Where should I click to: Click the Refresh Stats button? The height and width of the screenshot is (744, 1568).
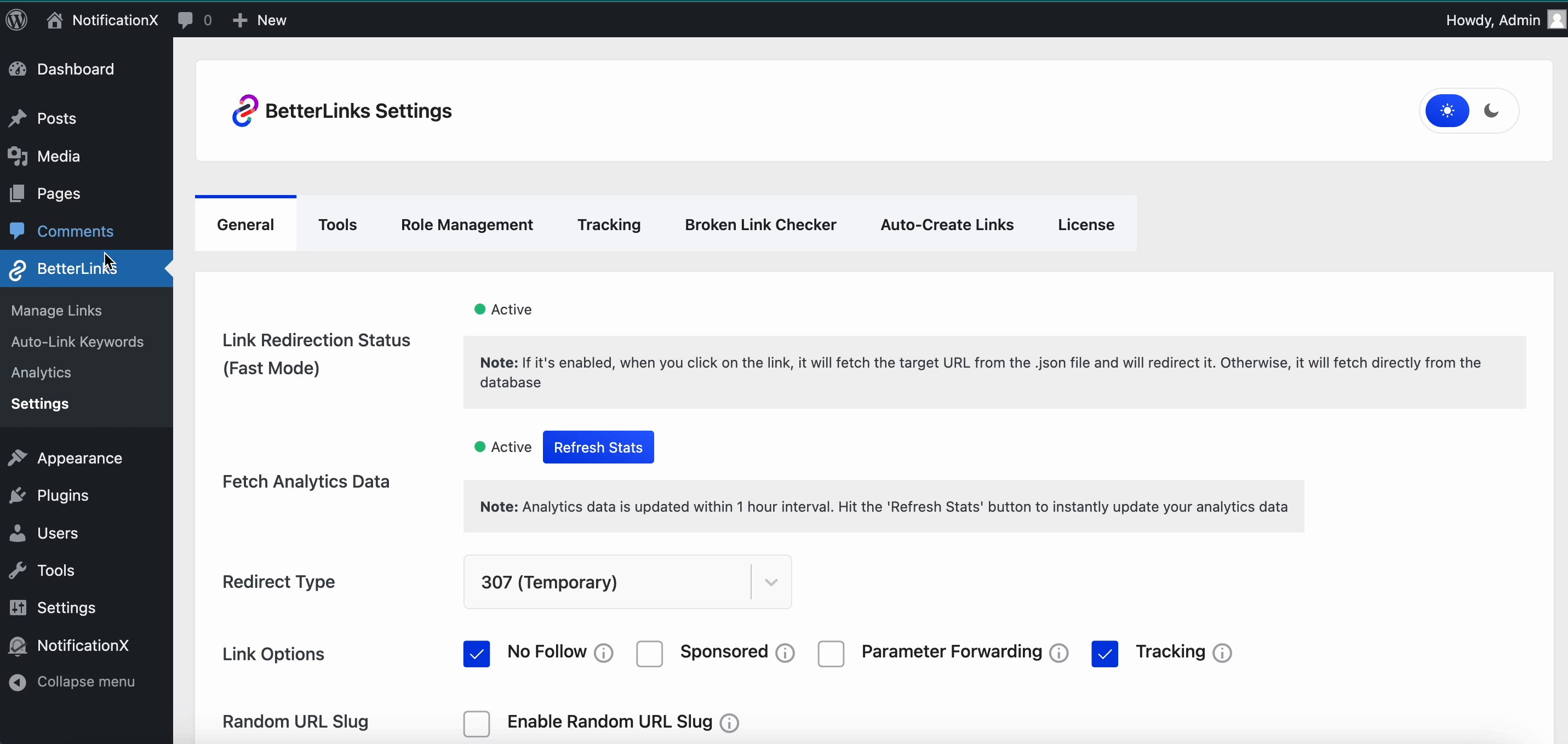(598, 447)
